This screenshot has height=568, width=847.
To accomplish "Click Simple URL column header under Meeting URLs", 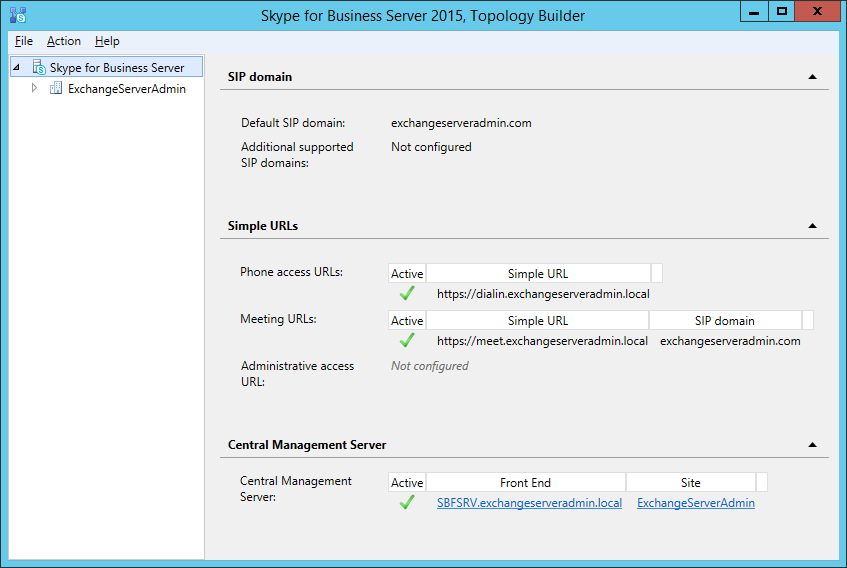I will (x=538, y=320).
